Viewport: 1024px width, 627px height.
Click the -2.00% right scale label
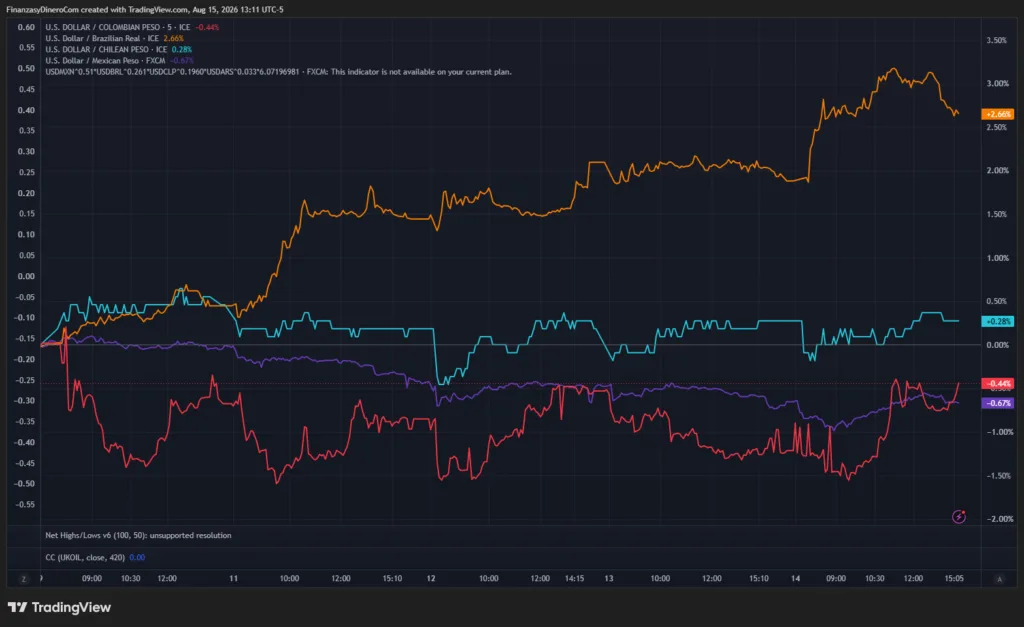[999, 519]
